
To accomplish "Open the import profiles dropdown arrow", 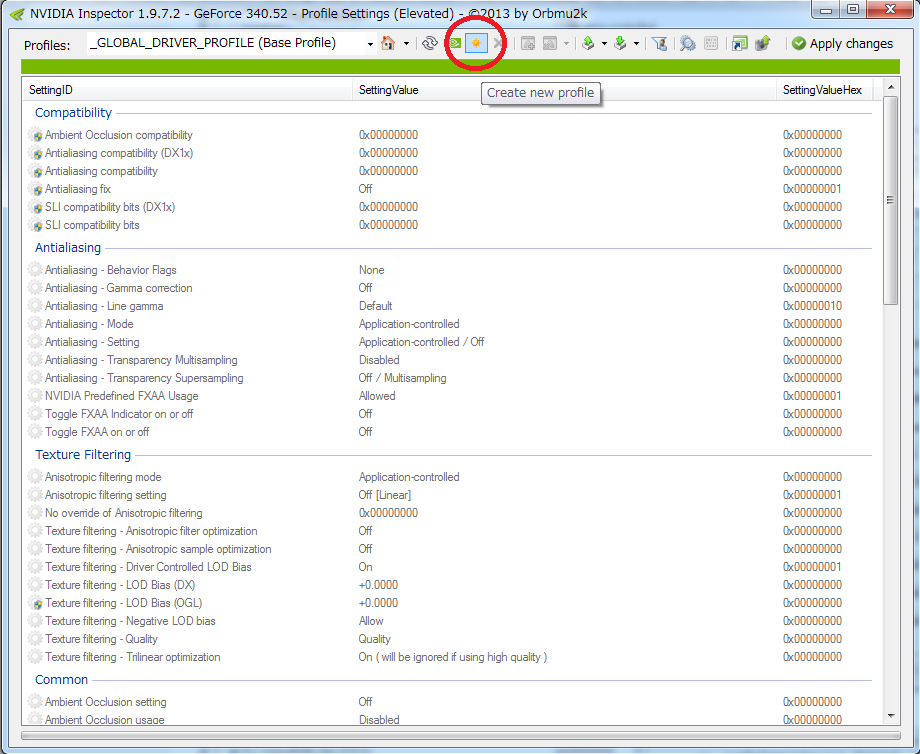I will (636, 43).
